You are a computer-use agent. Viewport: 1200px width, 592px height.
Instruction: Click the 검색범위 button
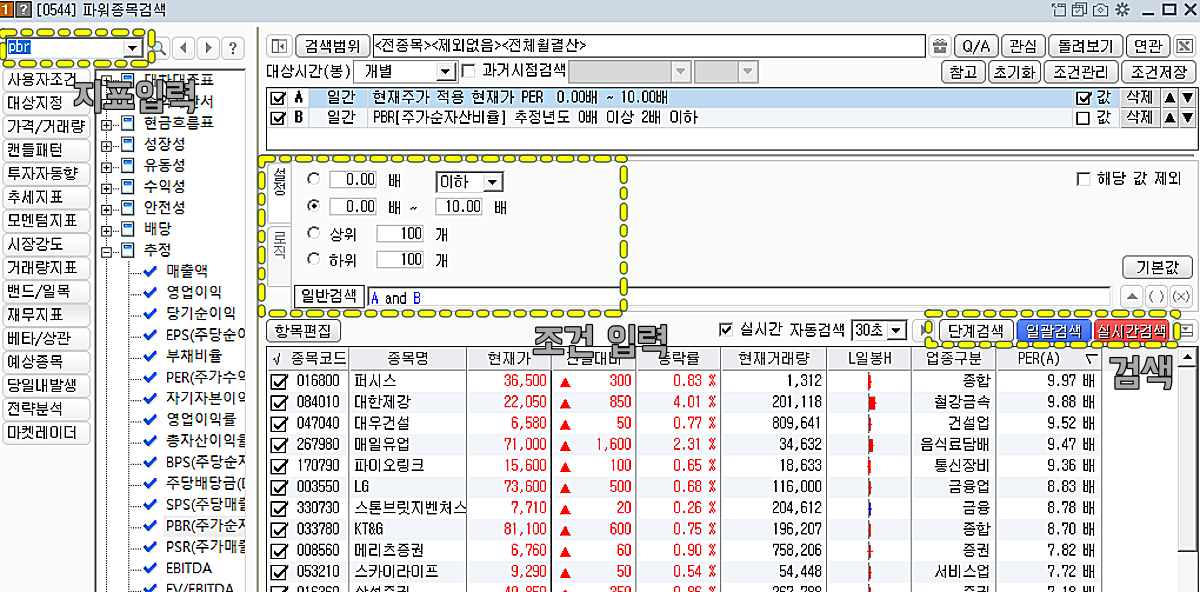point(331,46)
